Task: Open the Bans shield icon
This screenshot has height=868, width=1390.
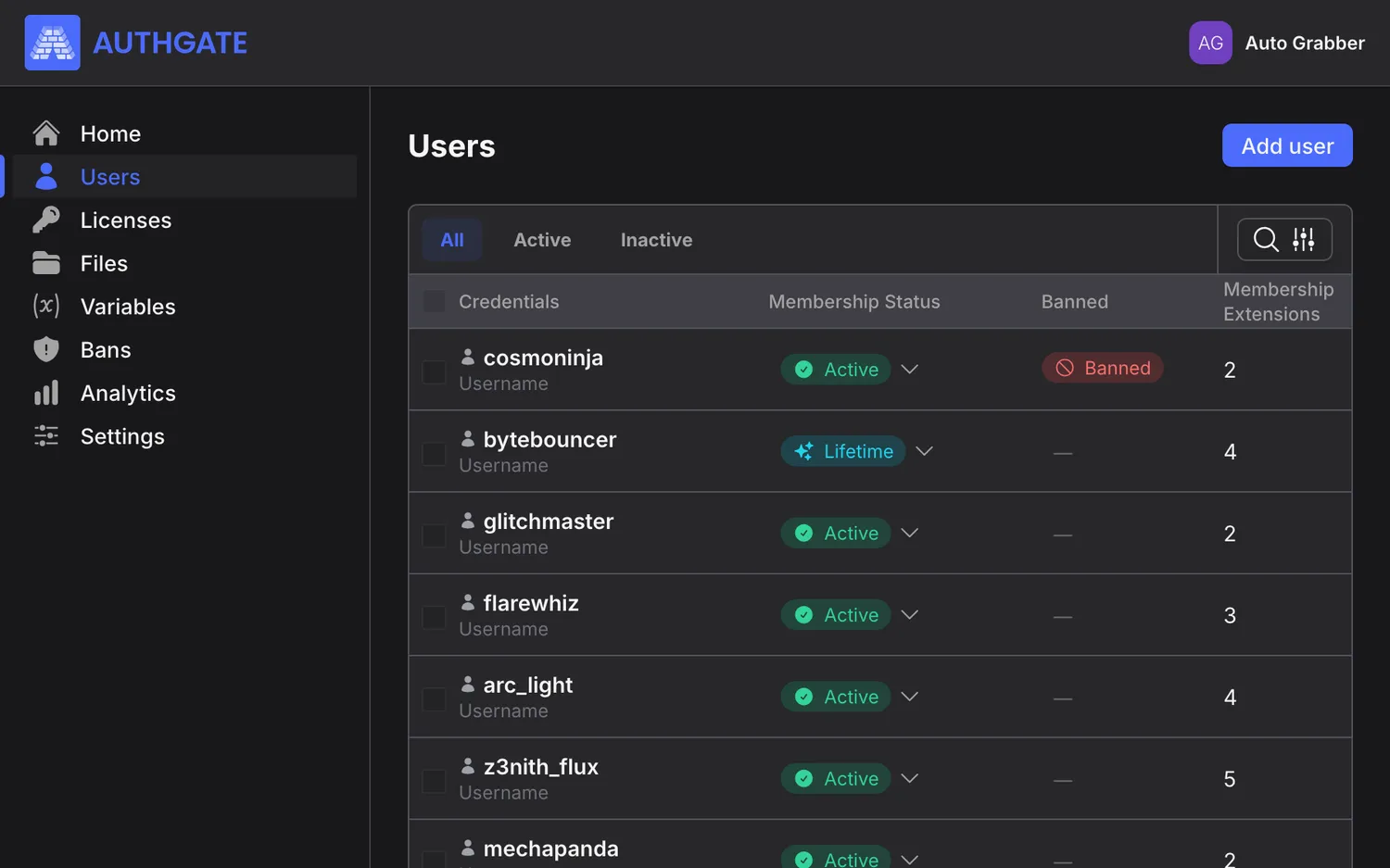Action: point(45,349)
